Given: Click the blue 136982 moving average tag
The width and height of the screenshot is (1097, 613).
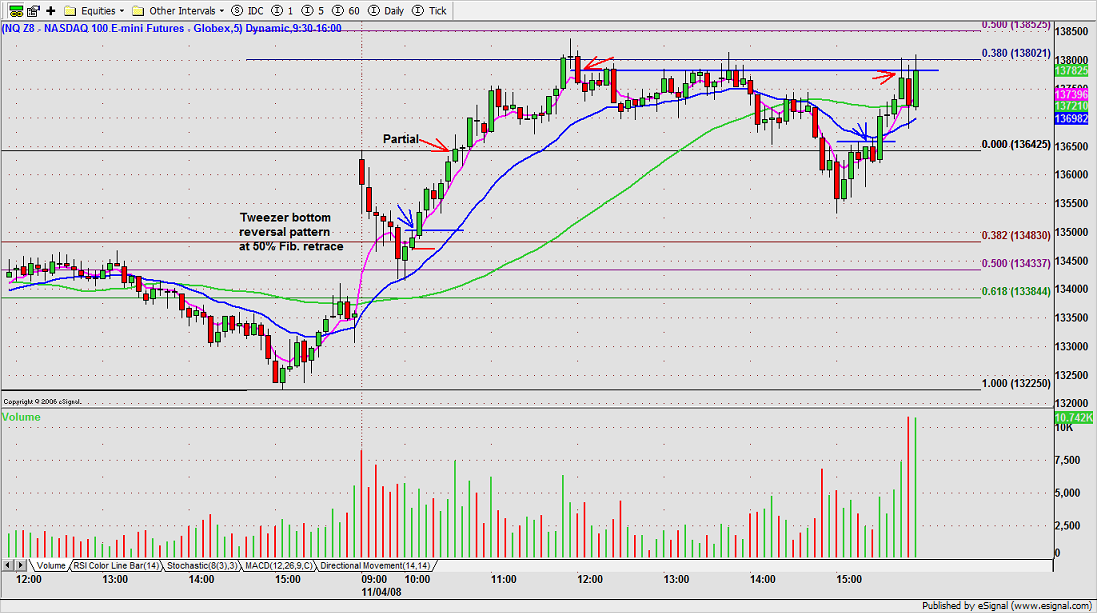Looking at the screenshot, I should 1071,119.
